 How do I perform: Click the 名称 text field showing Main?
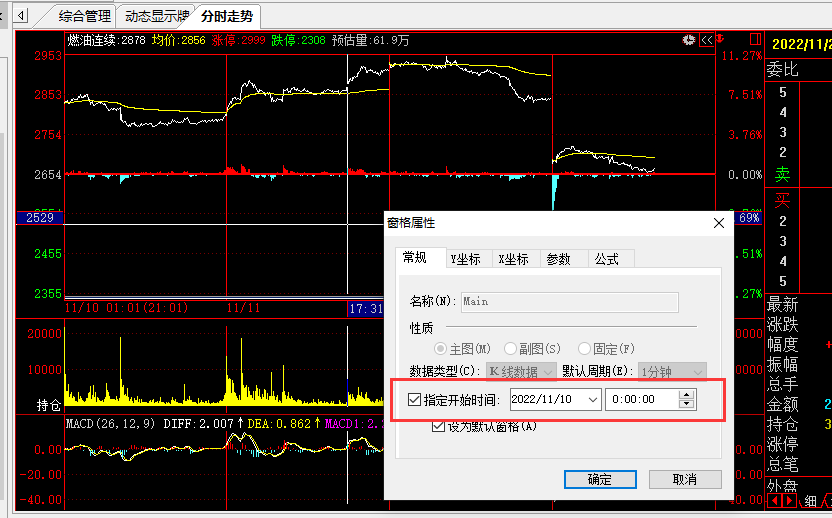pos(568,301)
